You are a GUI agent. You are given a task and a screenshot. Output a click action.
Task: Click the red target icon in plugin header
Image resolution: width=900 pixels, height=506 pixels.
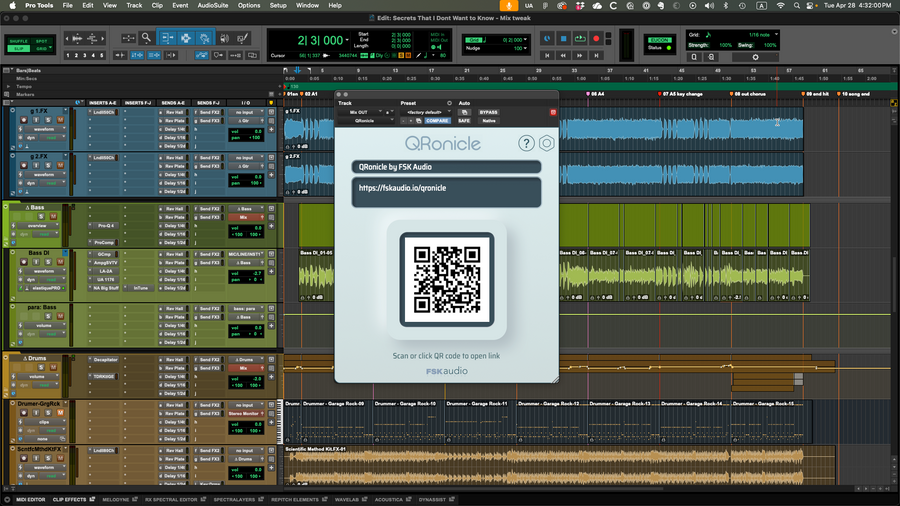click(x=553, y=112)
